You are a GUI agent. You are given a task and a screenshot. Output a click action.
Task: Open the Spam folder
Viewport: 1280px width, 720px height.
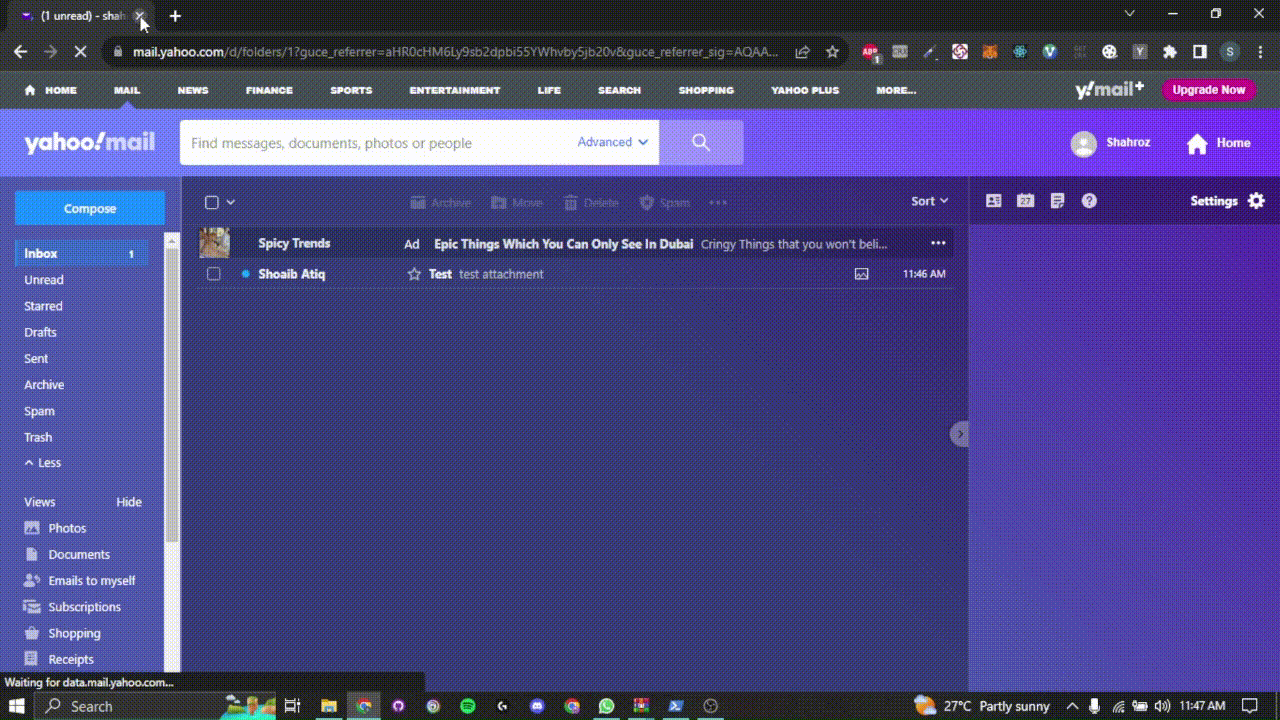pos(39,411)
